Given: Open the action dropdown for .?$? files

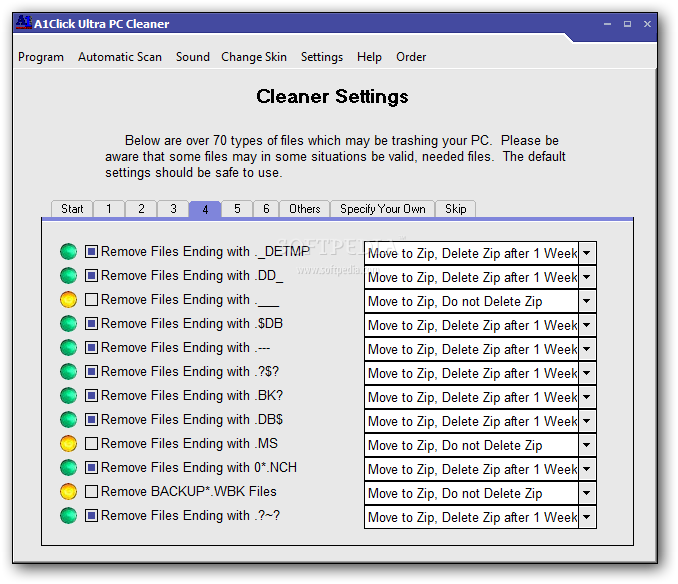Looking at the screenshot, I should (x=587, y=373).
